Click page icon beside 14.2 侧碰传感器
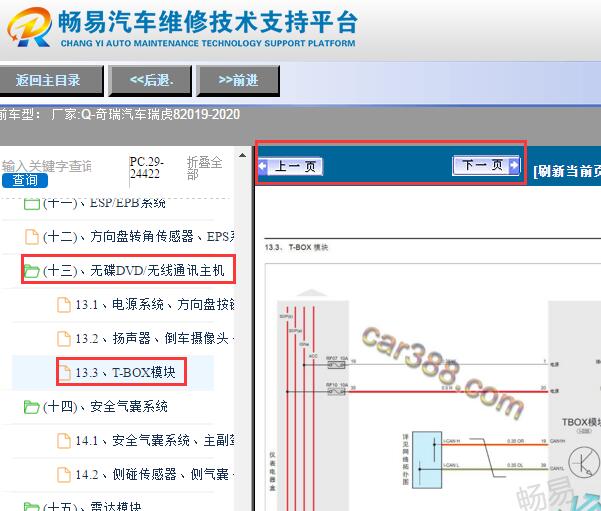This screenshot has height=511, width=601. [x=64, y=475]
